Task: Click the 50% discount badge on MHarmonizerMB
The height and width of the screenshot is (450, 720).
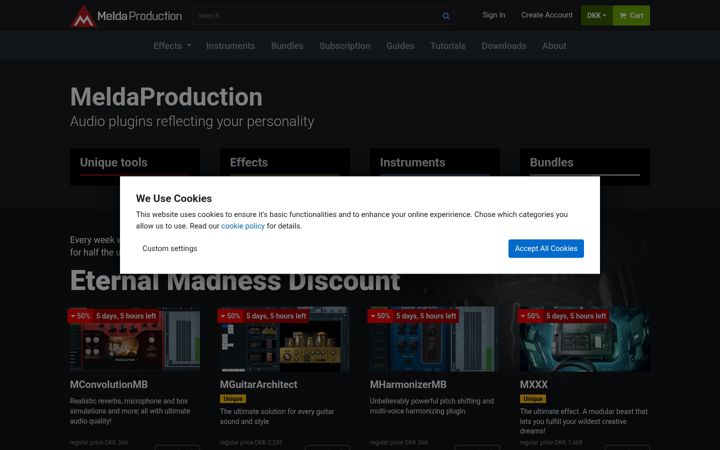Action: click(381, 316)
